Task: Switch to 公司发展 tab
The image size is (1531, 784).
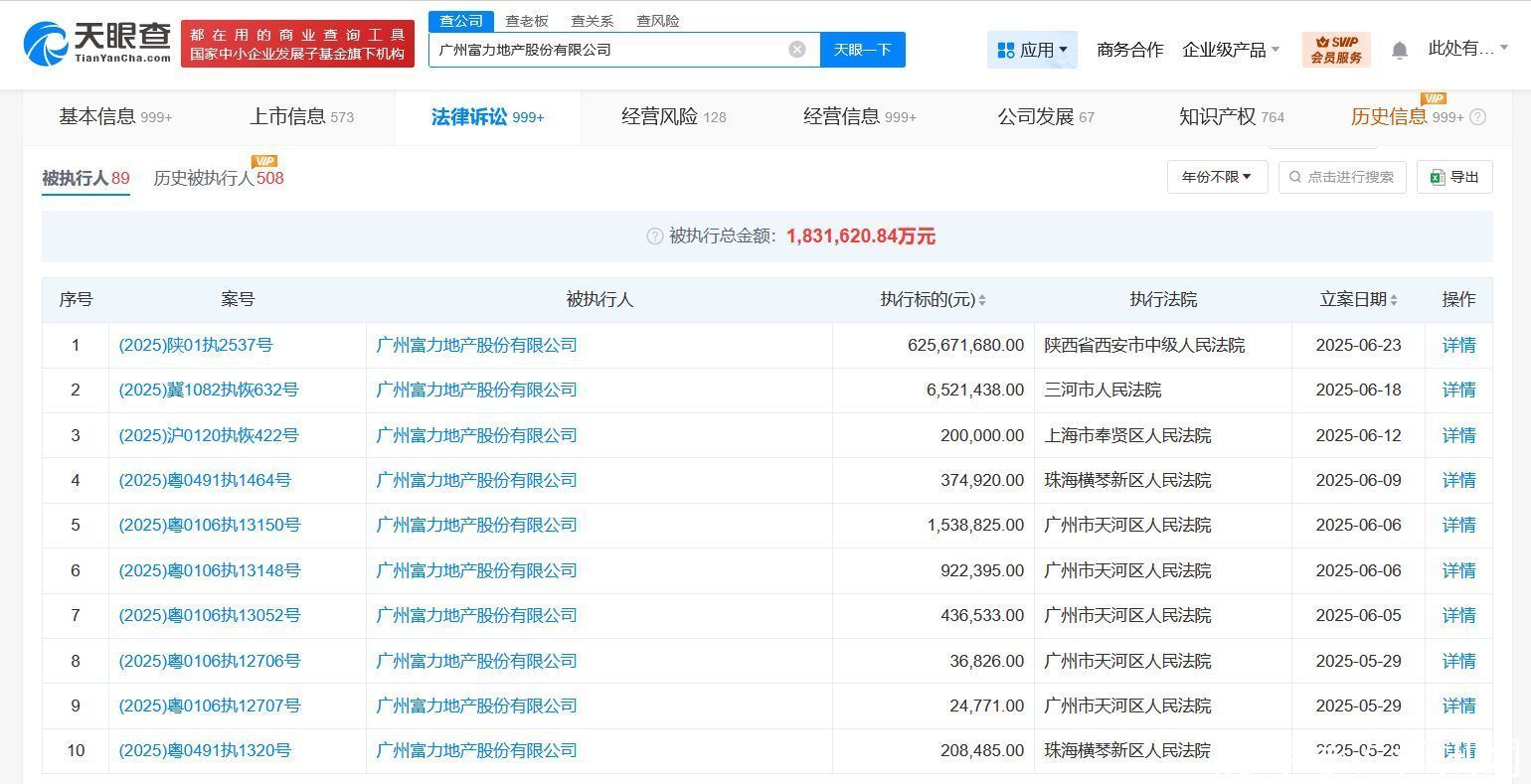Action: 1046,117
